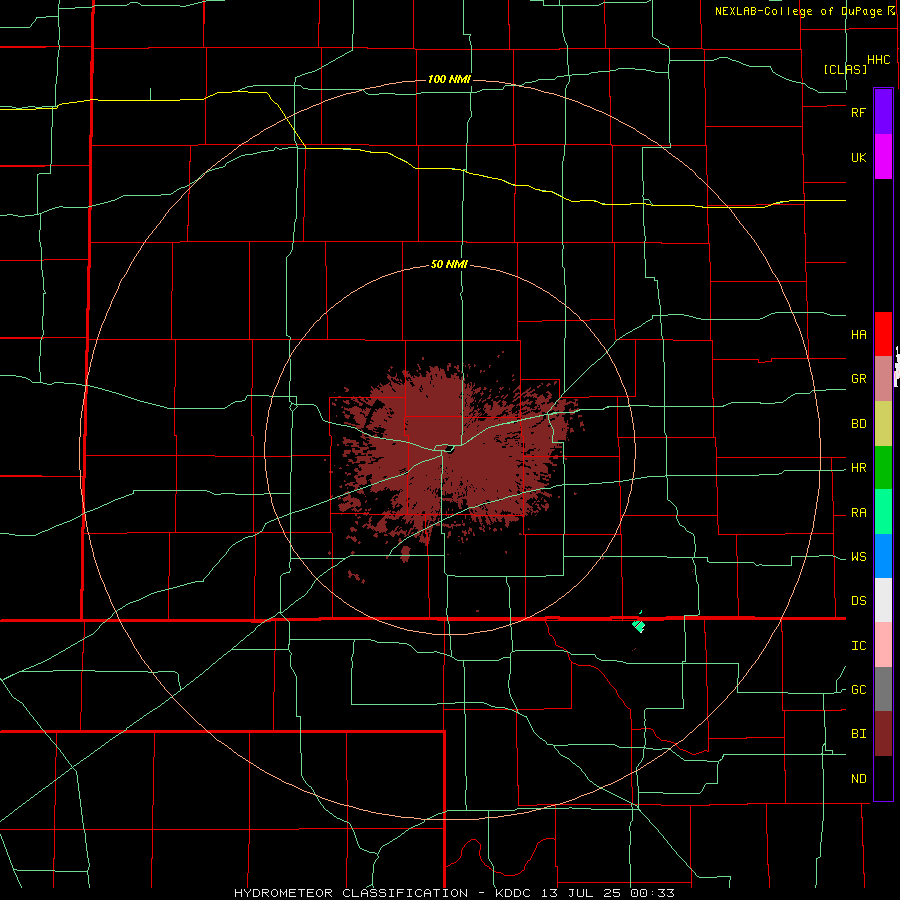
Task: Click the DS legend label
Action: pos(858,601)
